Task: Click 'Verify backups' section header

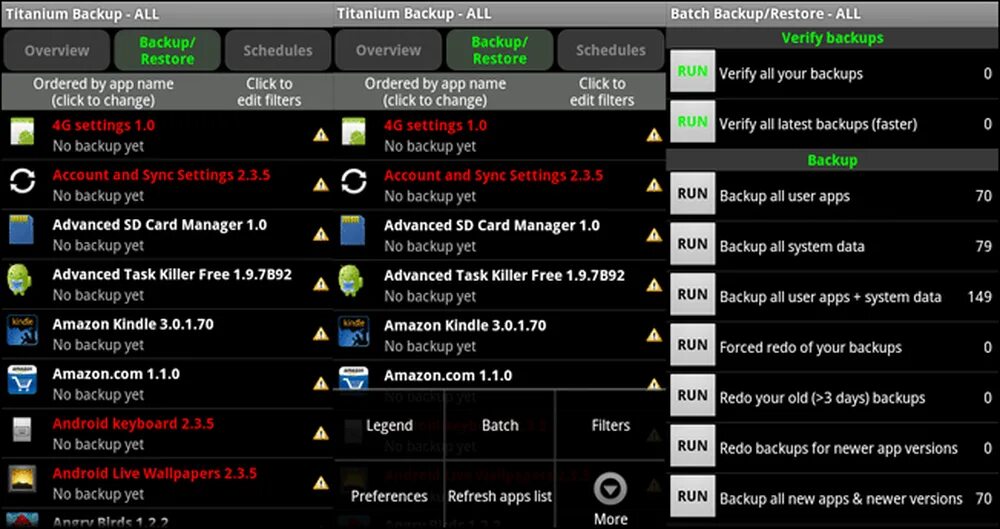Action: [832, 38]
